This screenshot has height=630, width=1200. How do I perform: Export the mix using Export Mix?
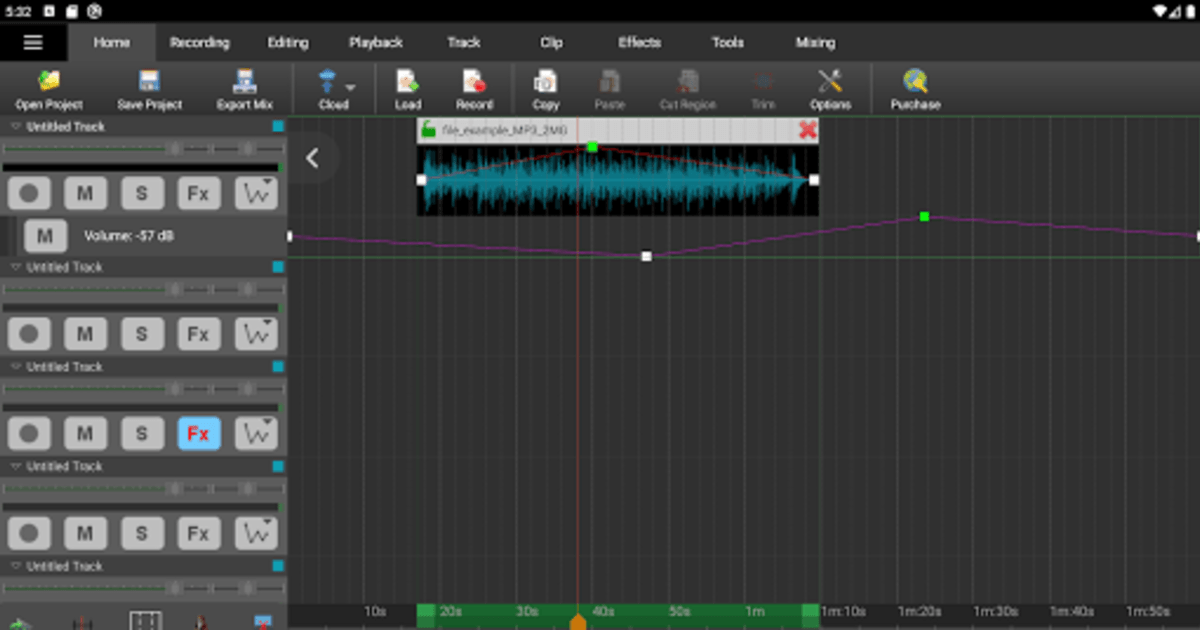pos(243,88)
